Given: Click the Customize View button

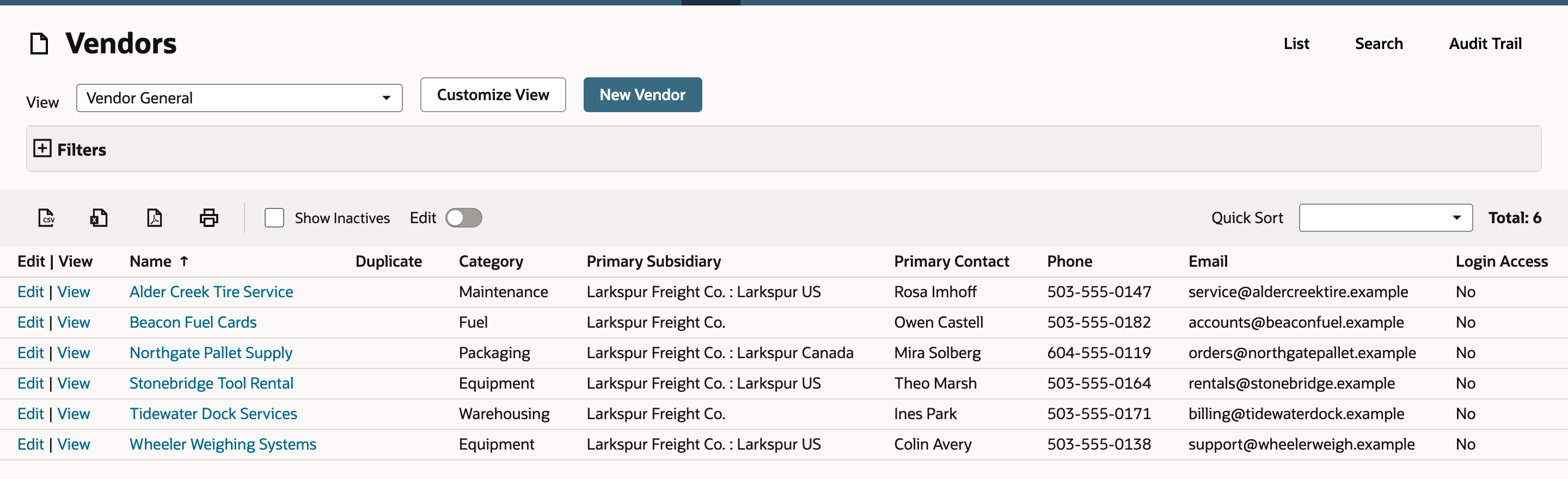Looking at the screenshot, I should [x=493, y=95].
